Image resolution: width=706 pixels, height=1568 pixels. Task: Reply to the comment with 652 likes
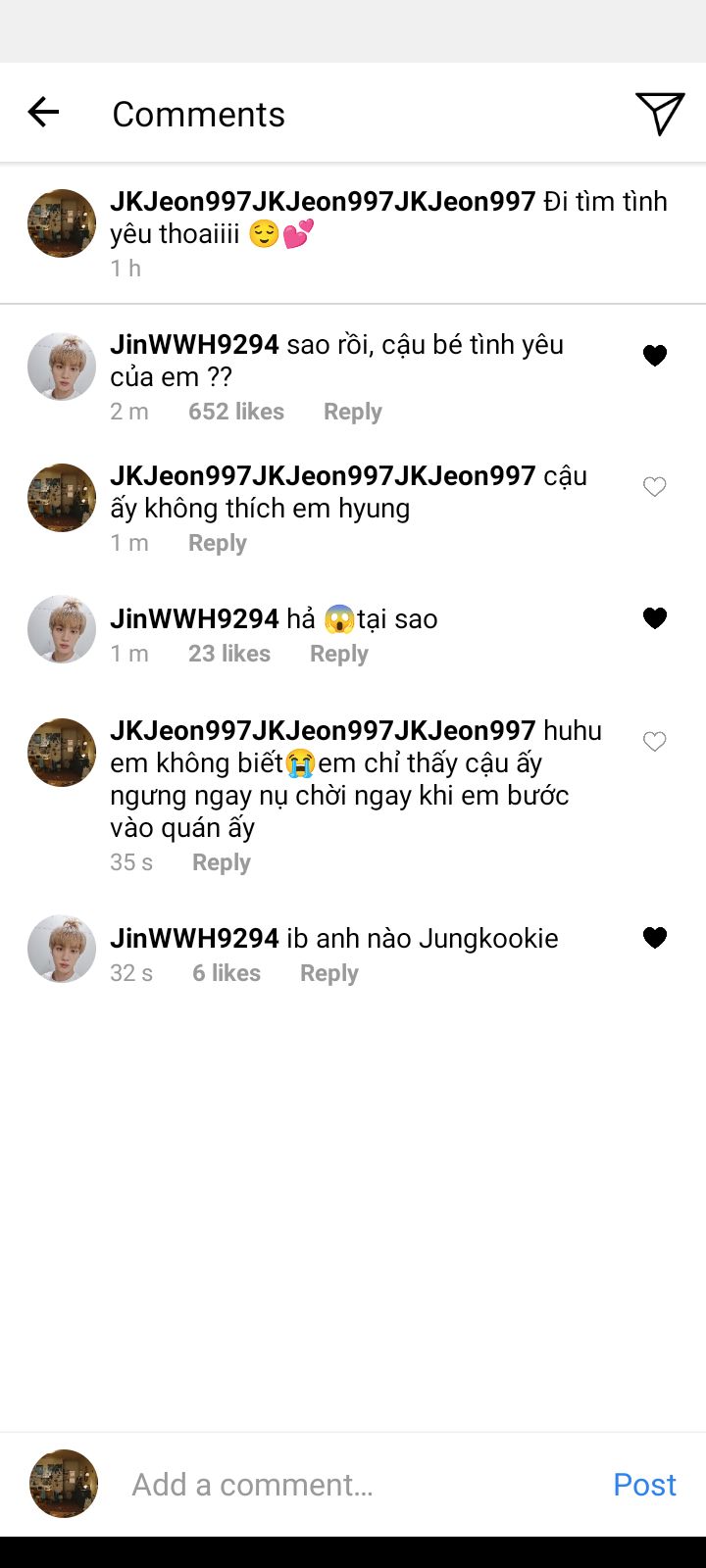353,412
